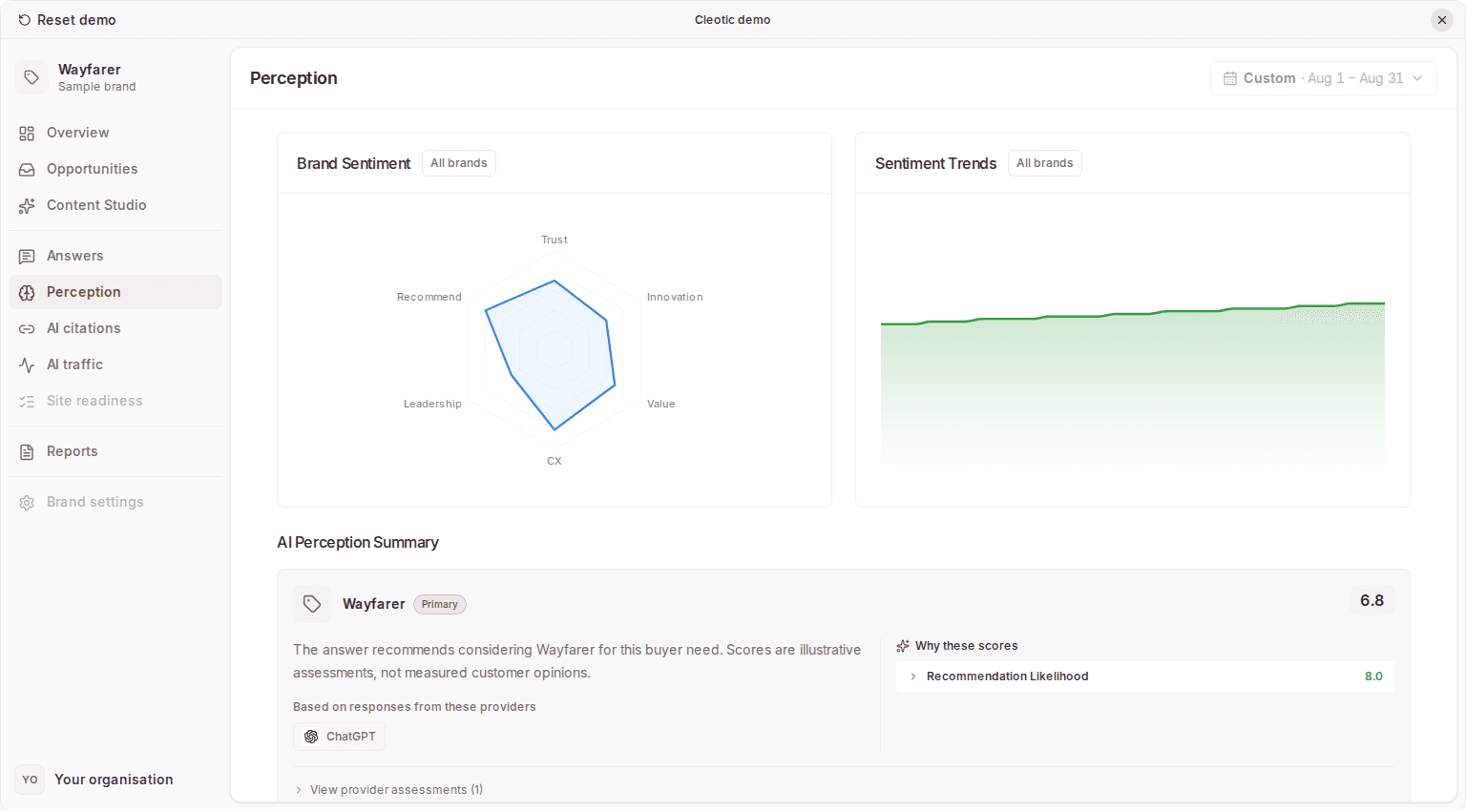1466x812 pixels.
Task: Click the Content Studio sparkle icon
Action: point(27,206)
